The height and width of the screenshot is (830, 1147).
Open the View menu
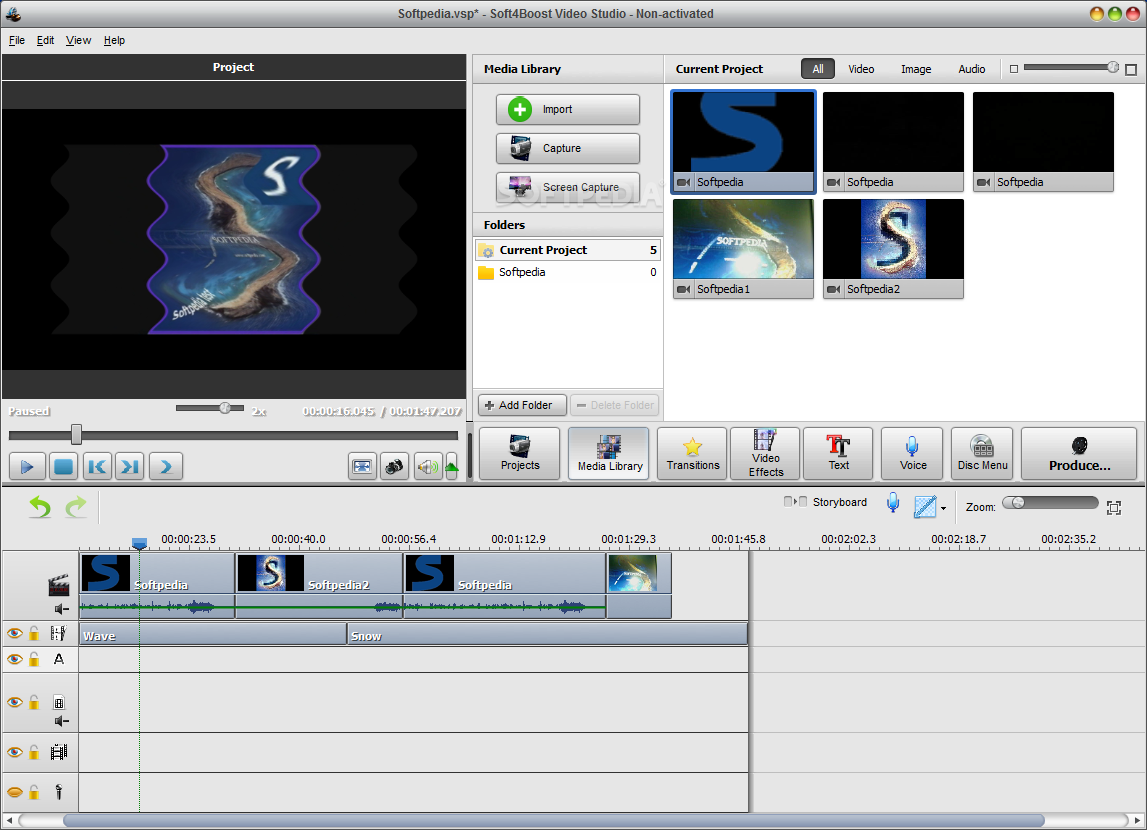click(x=78, y=40)
